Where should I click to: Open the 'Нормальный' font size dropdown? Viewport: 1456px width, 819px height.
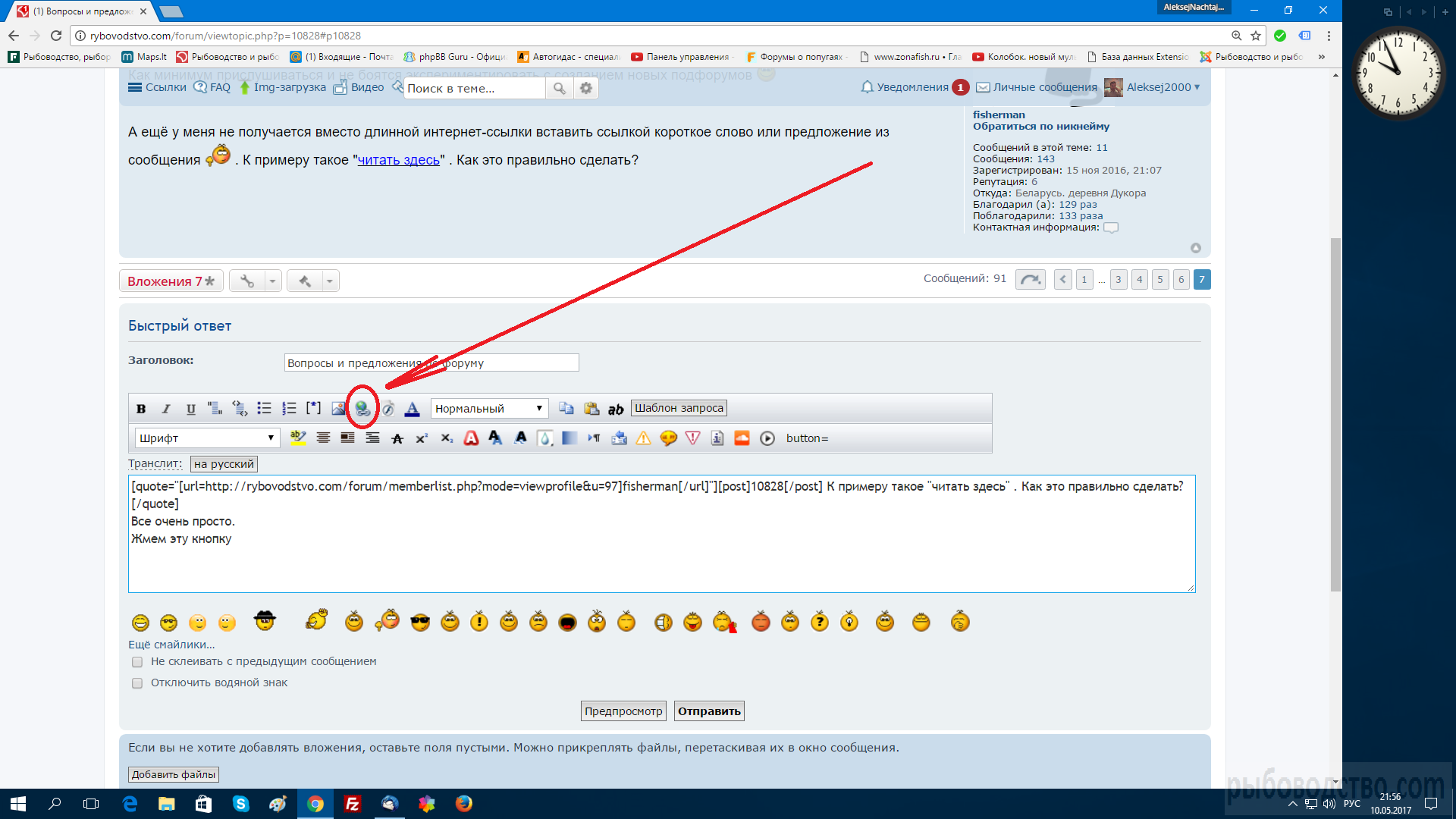(489, 409)
